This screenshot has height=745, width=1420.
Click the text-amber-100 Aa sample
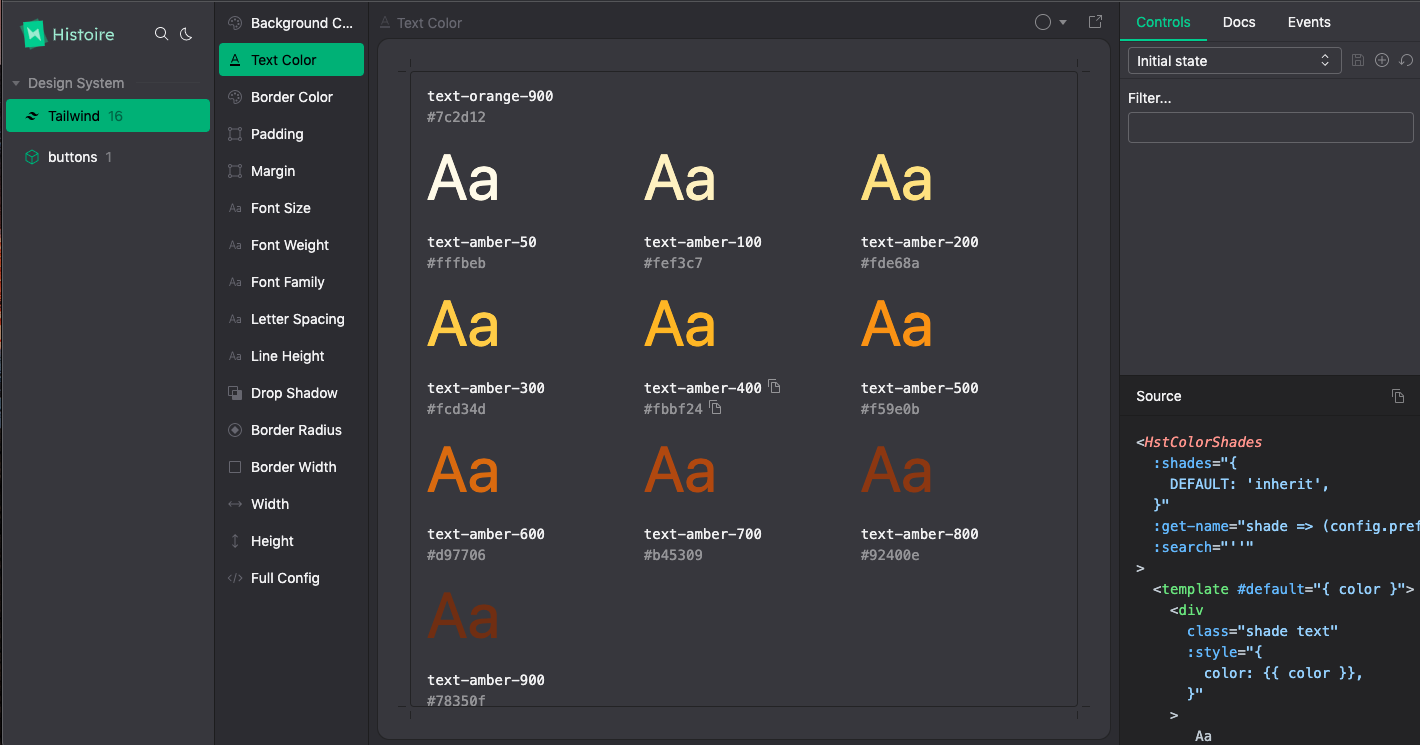680,180
